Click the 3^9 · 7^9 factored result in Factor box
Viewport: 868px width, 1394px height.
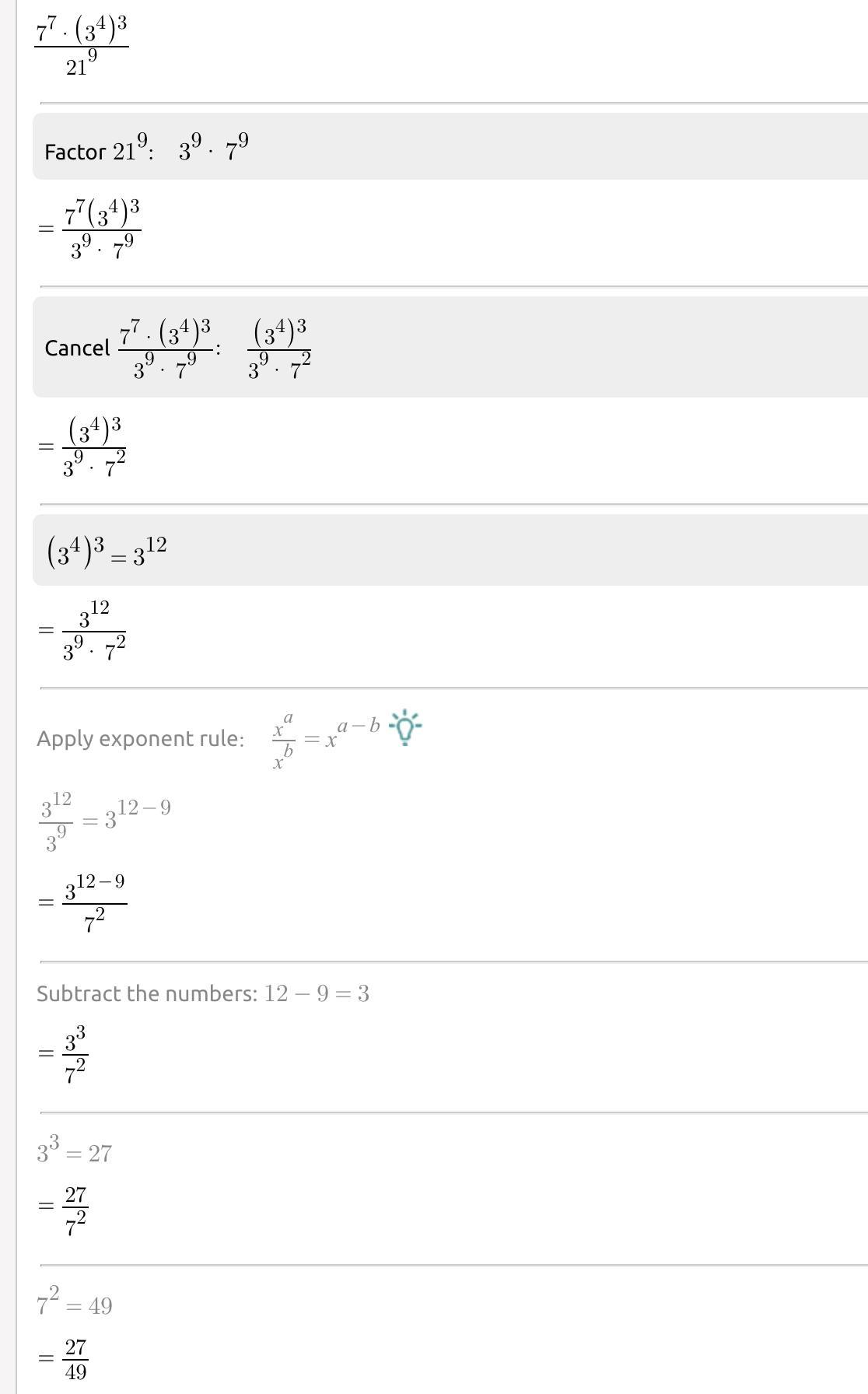point(213,147)
